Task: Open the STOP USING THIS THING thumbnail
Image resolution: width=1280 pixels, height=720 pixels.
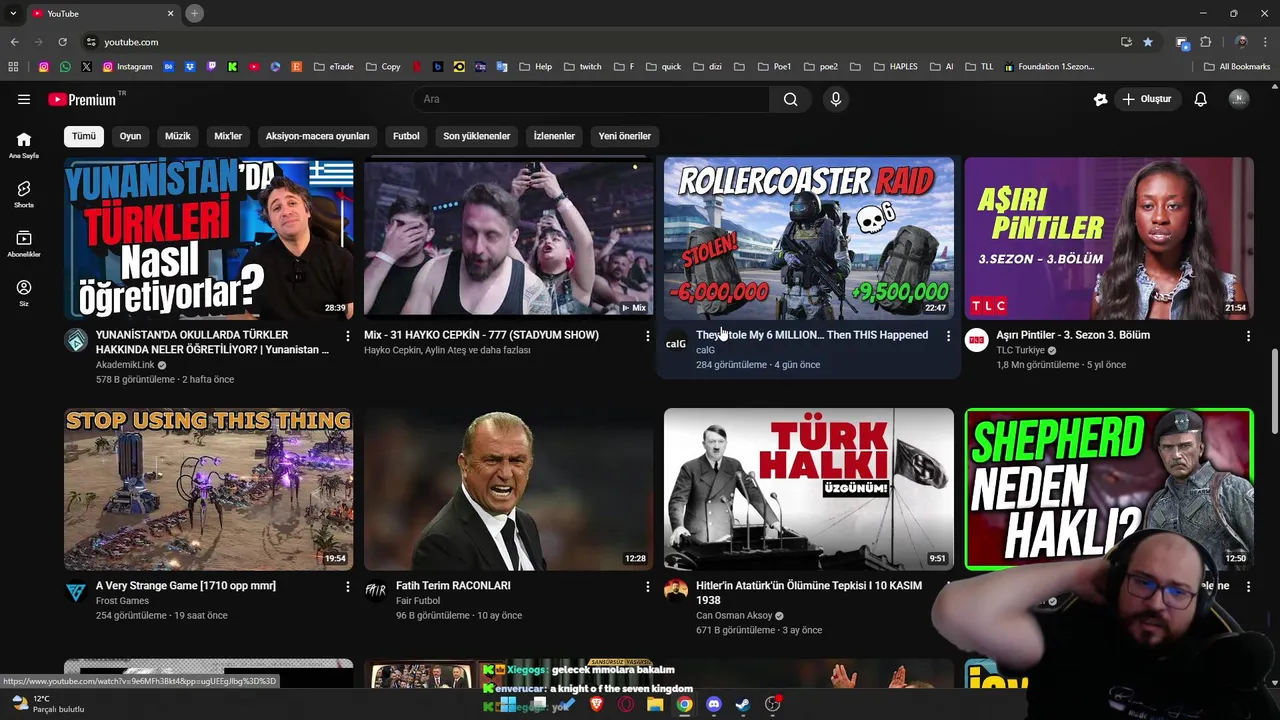Action: [208, 489]
